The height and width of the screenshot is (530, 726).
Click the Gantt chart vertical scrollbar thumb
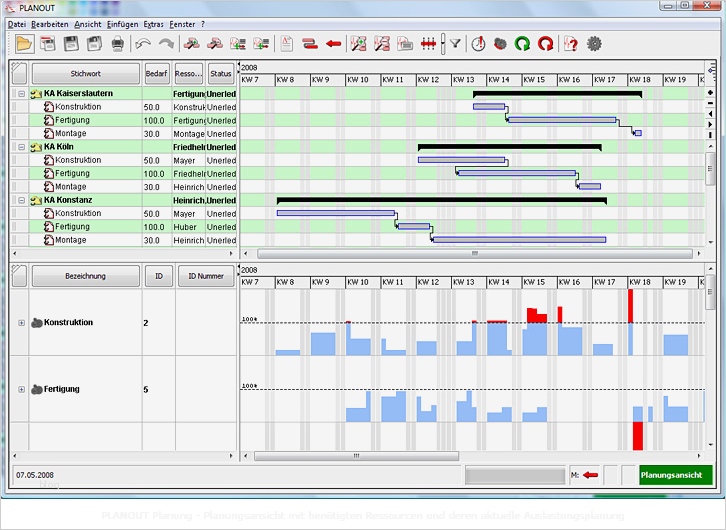point(711,168)
